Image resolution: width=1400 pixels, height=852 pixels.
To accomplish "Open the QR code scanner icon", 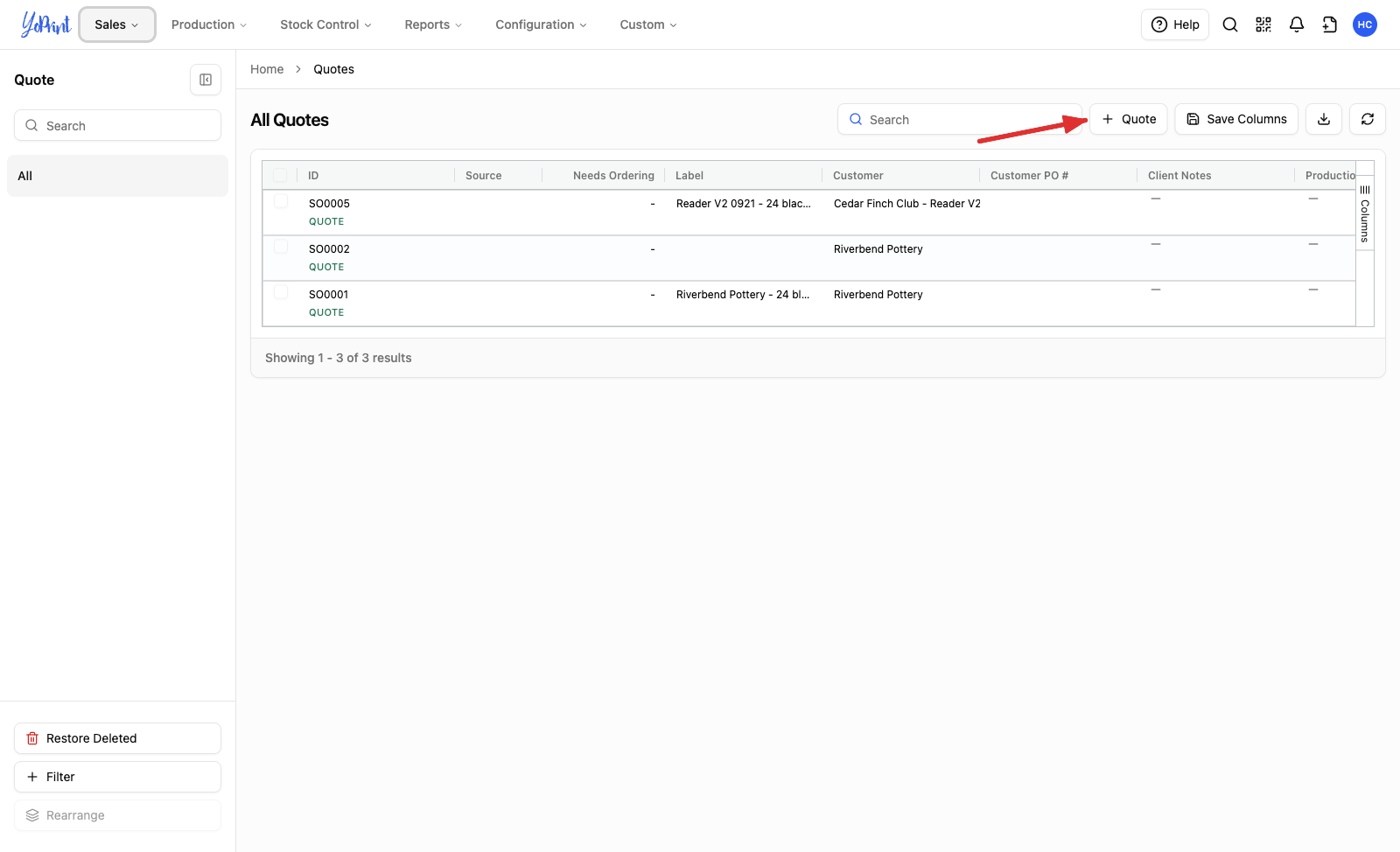I will [x=1263, y=24].
